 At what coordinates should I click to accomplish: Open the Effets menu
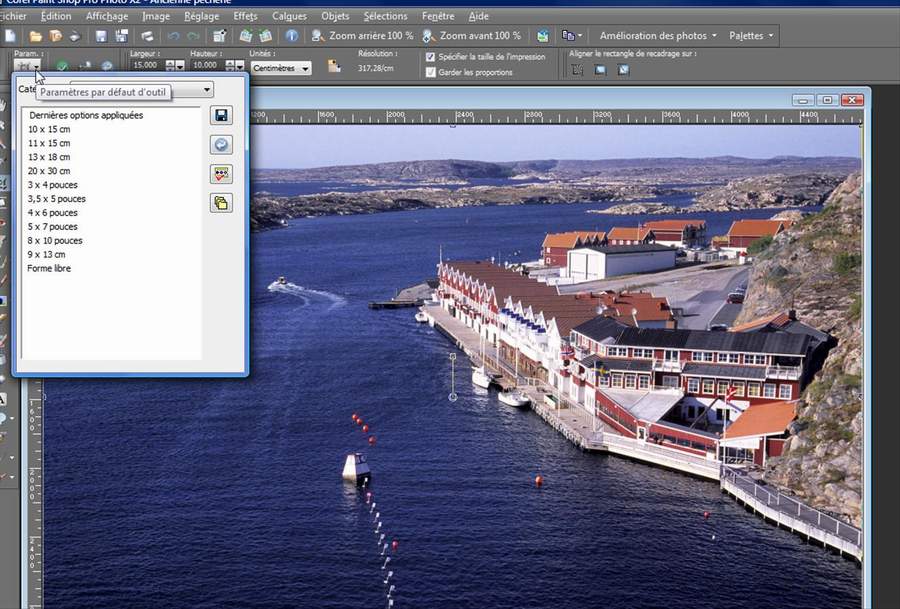(245, 16)
